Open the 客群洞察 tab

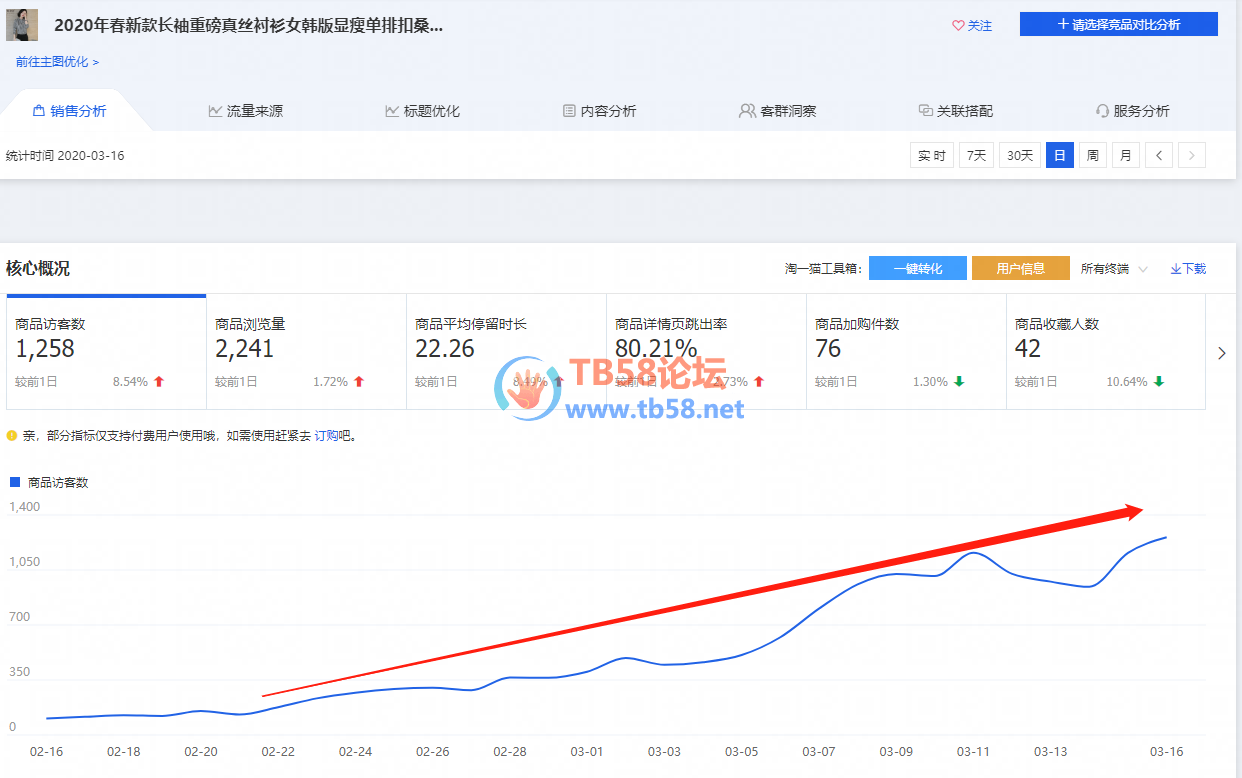tap(777, 111)
